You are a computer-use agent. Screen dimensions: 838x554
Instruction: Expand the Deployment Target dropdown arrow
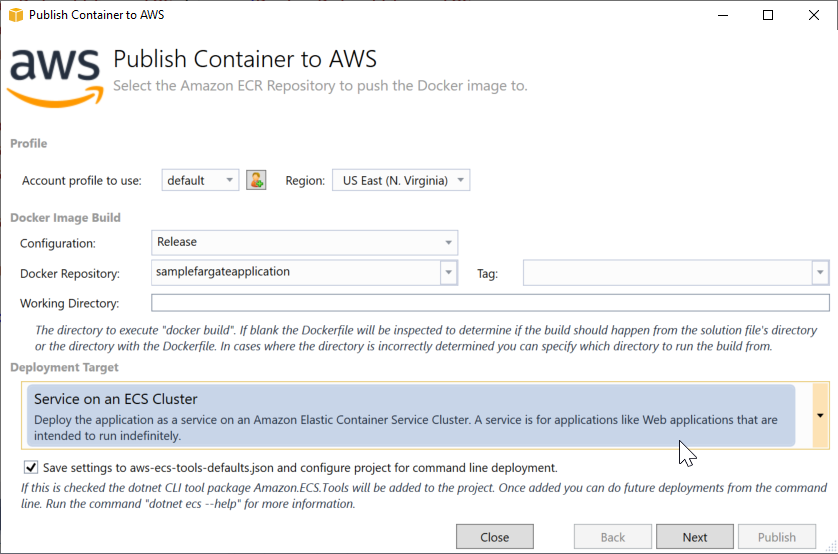click(x=820, y=416)
